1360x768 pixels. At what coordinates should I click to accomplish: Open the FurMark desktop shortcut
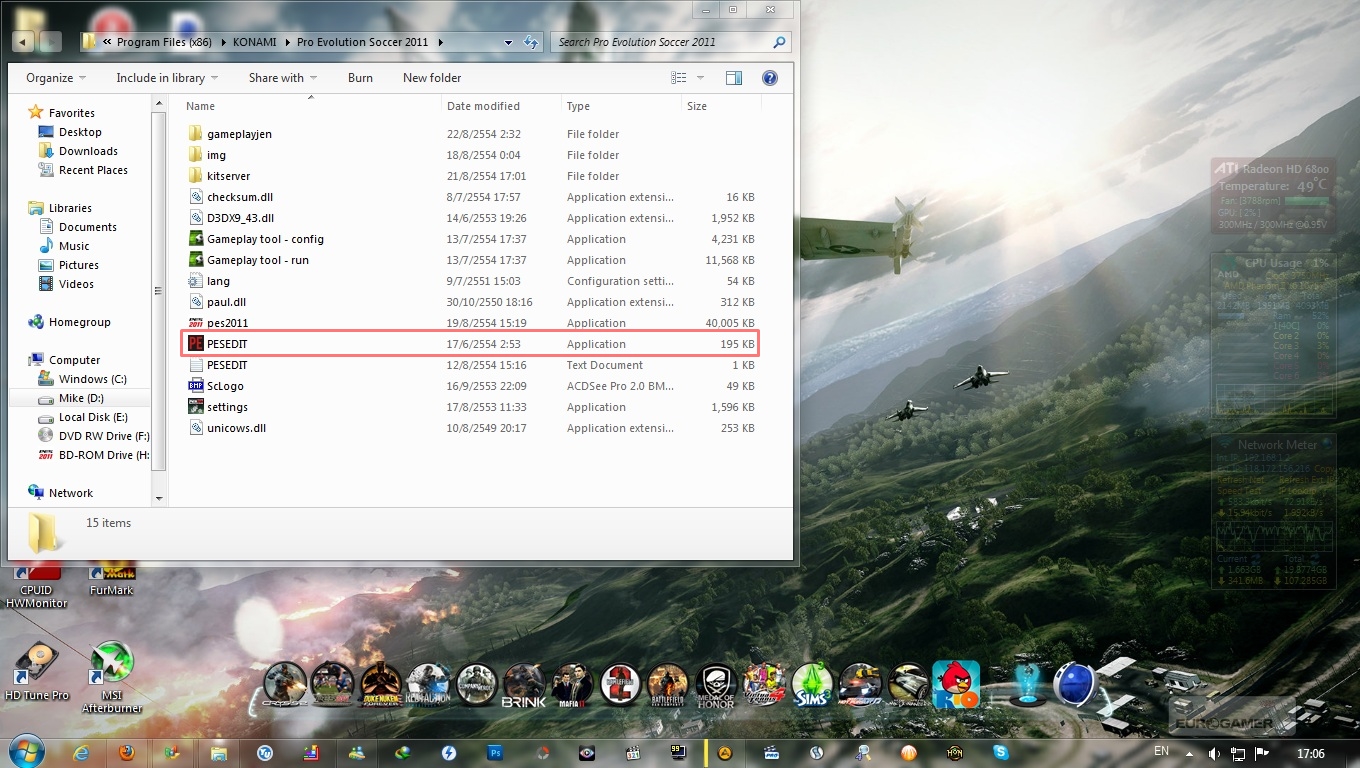[111, 580]
